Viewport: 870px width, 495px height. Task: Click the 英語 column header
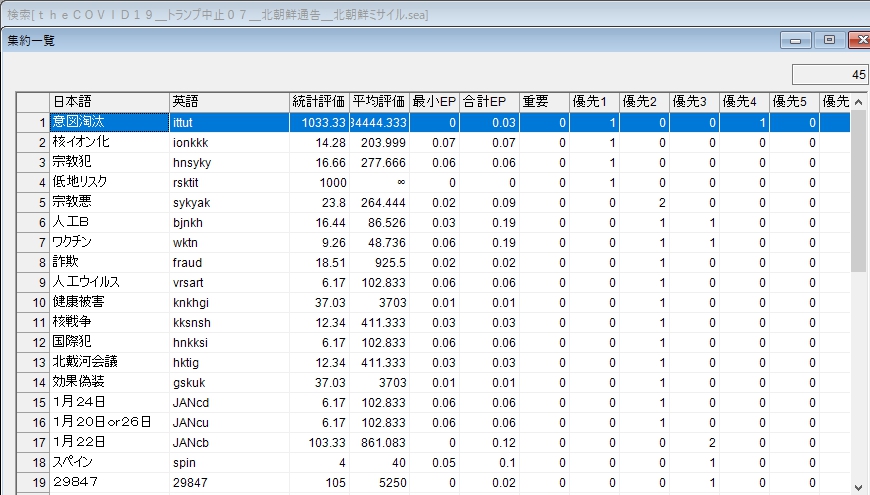pos(229,102)
